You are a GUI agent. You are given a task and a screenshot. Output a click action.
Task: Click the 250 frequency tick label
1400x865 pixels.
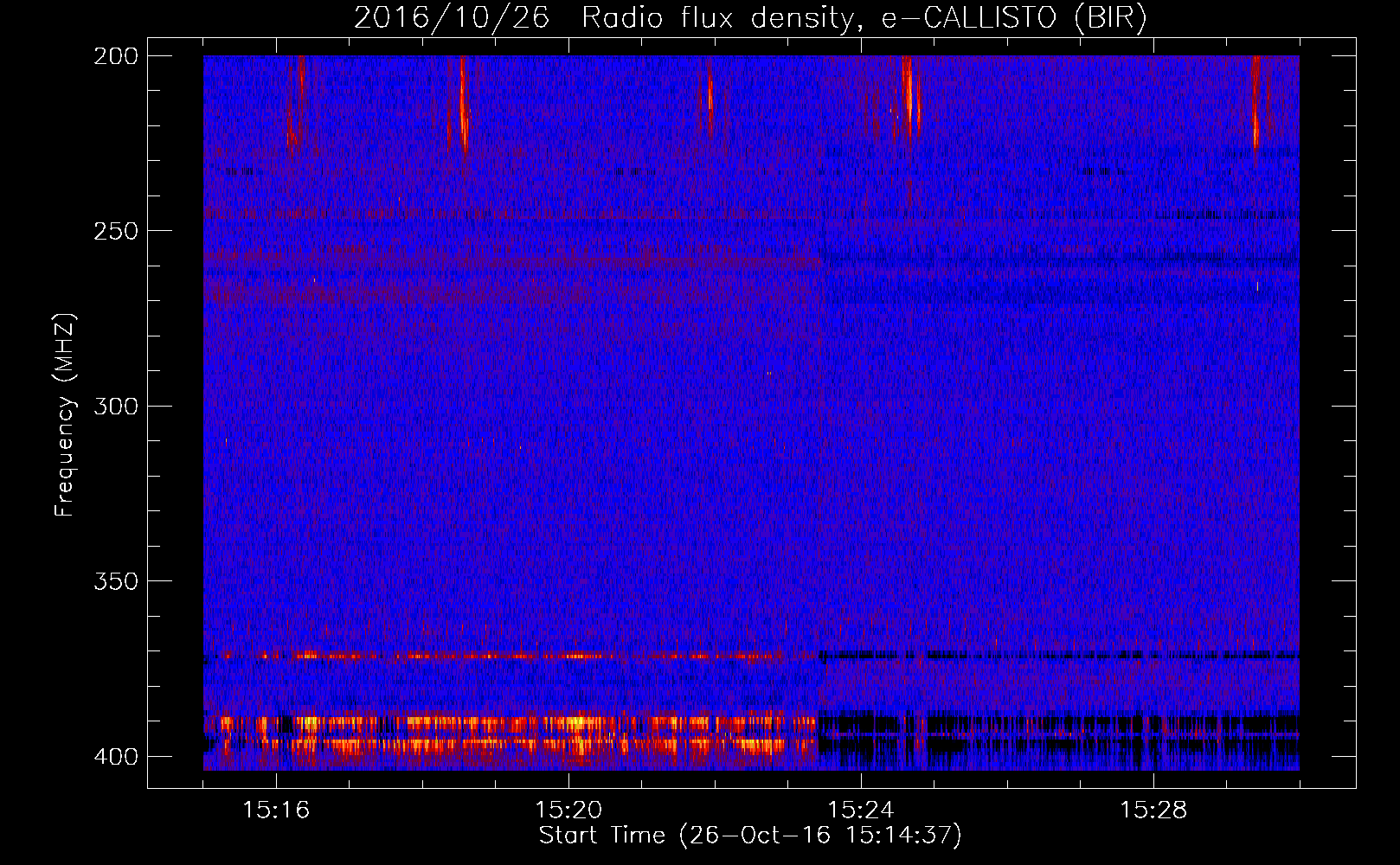click(116, 231)
